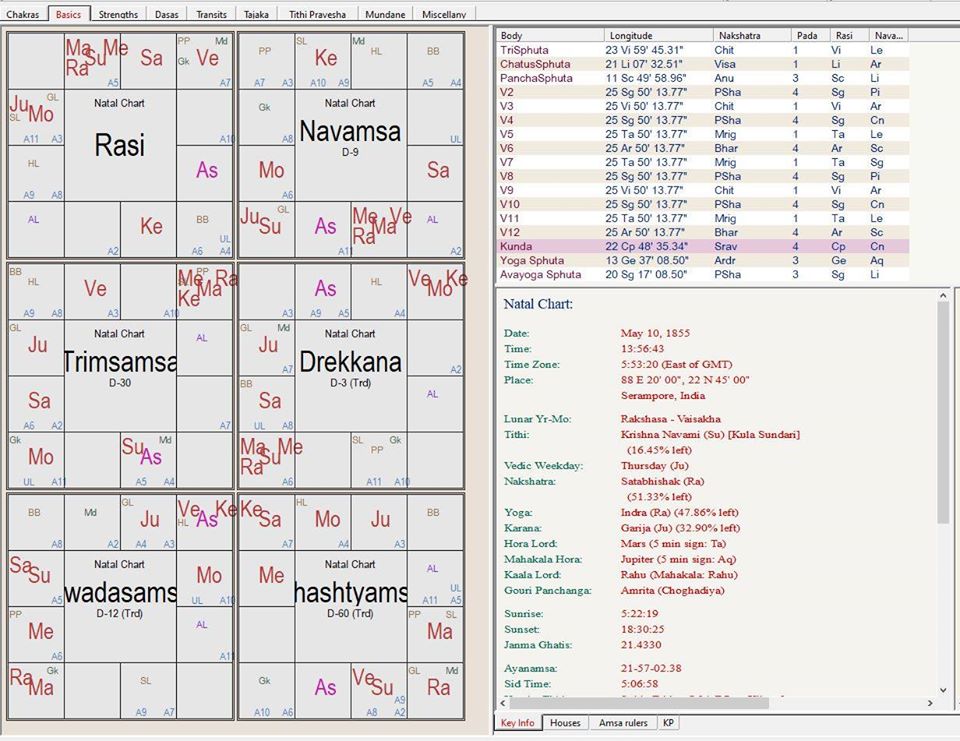Open the Mundane tab
The width and height of the screenshot is (960, 741).
point(385,14)
